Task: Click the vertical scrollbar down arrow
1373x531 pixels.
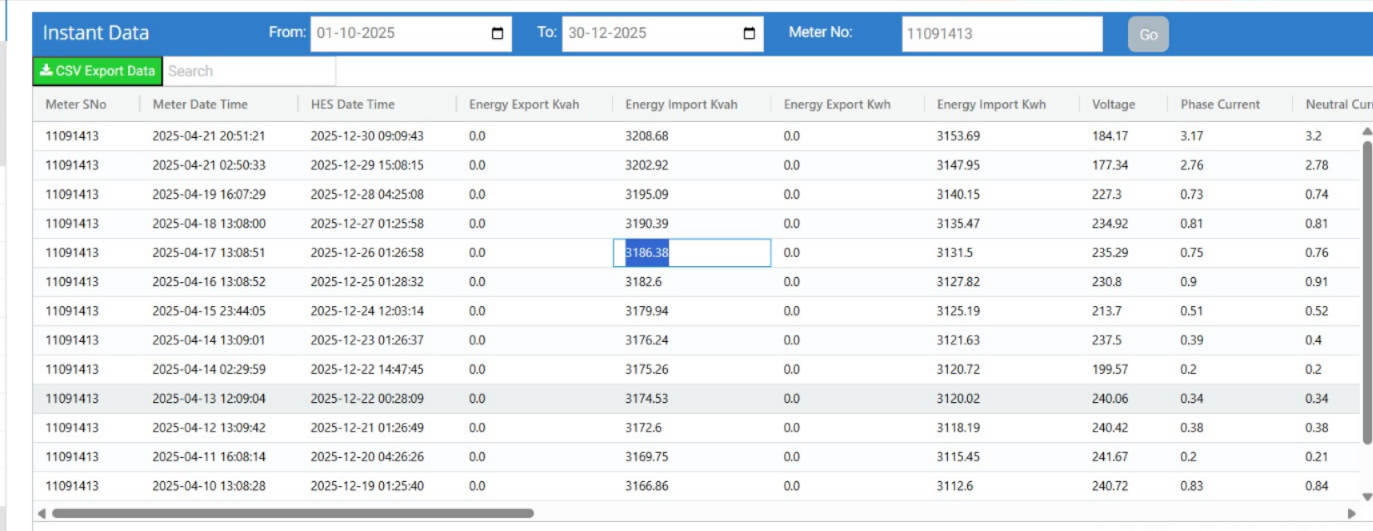Action: (1367, 497)
